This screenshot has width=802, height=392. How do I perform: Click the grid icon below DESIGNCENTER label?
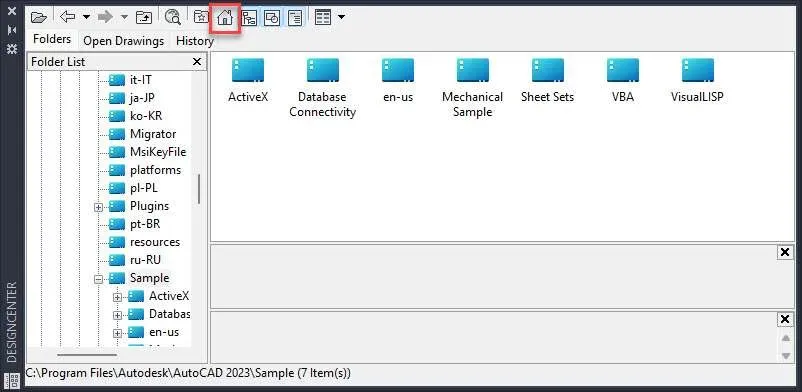13,380
